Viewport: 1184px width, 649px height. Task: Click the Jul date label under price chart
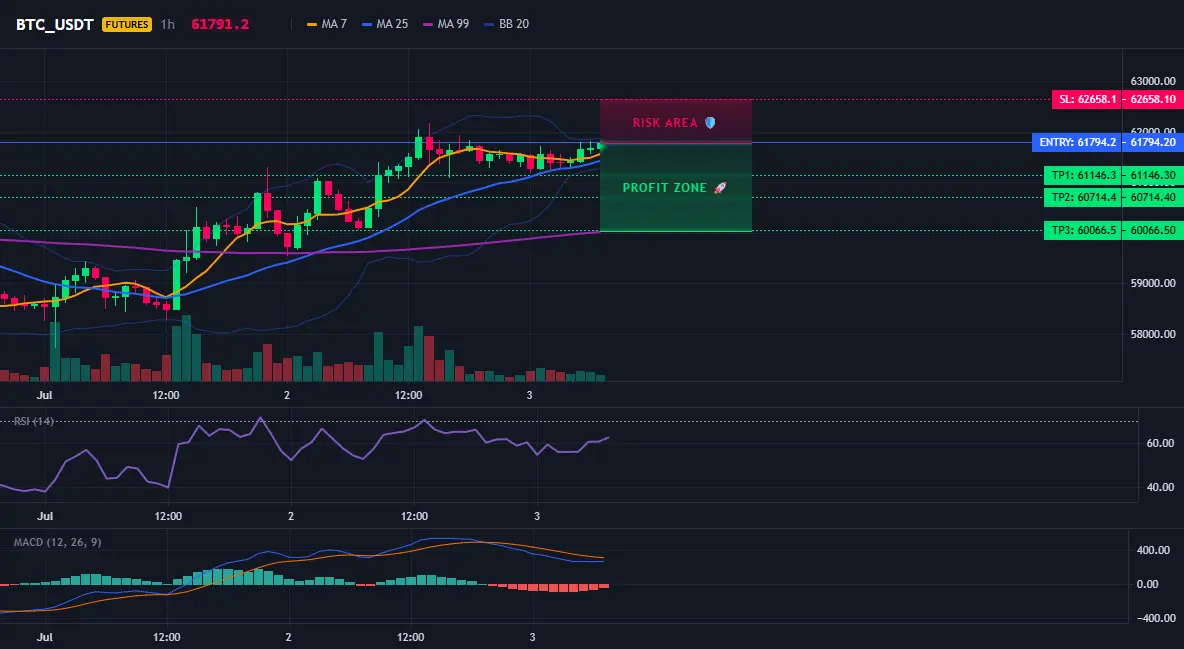click(45, 395)
